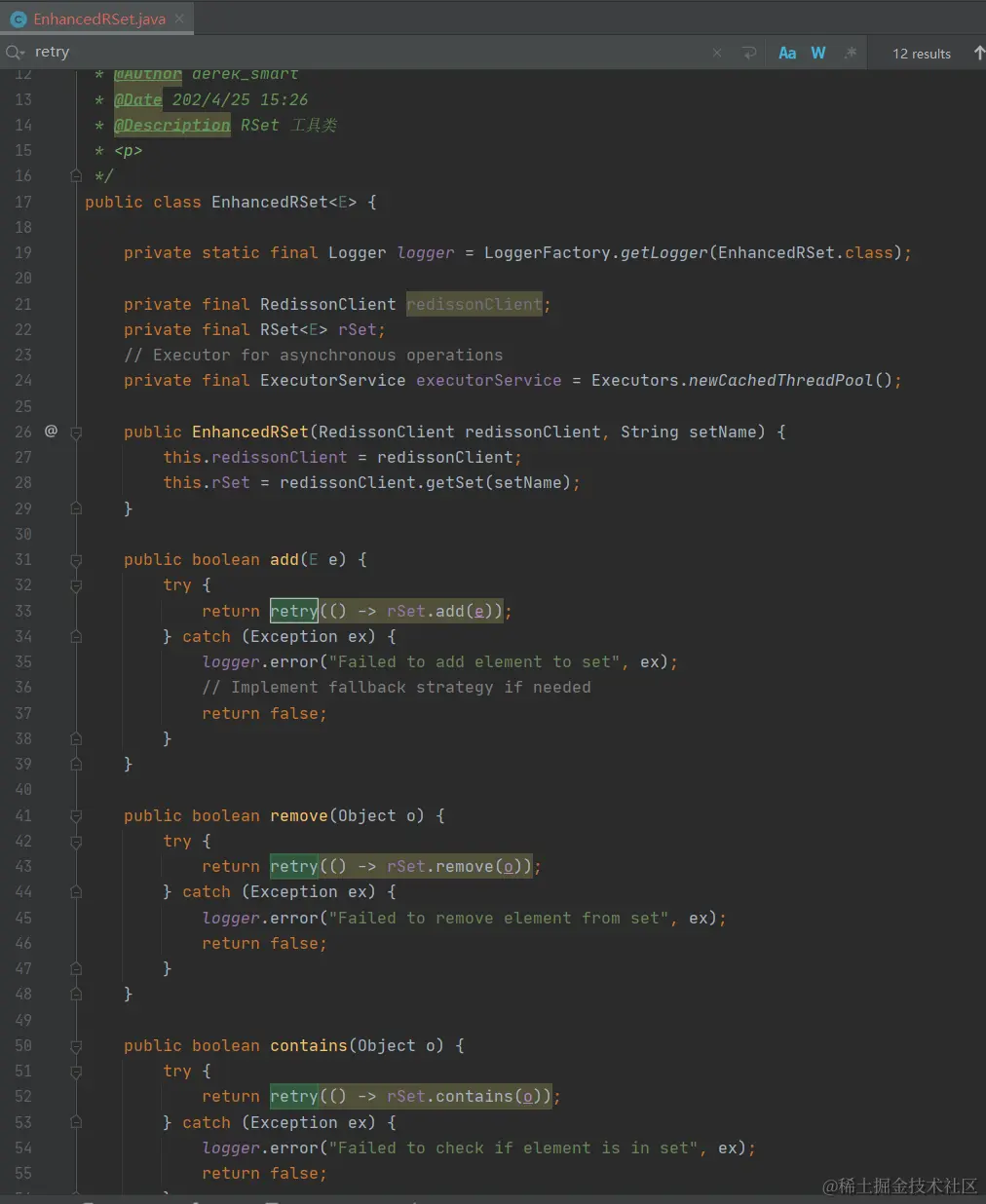Image resolution: width=986 pixels, height=1204 pixels.
Task: Click line number 41 in the gutter
Action: tap(23, 815)
